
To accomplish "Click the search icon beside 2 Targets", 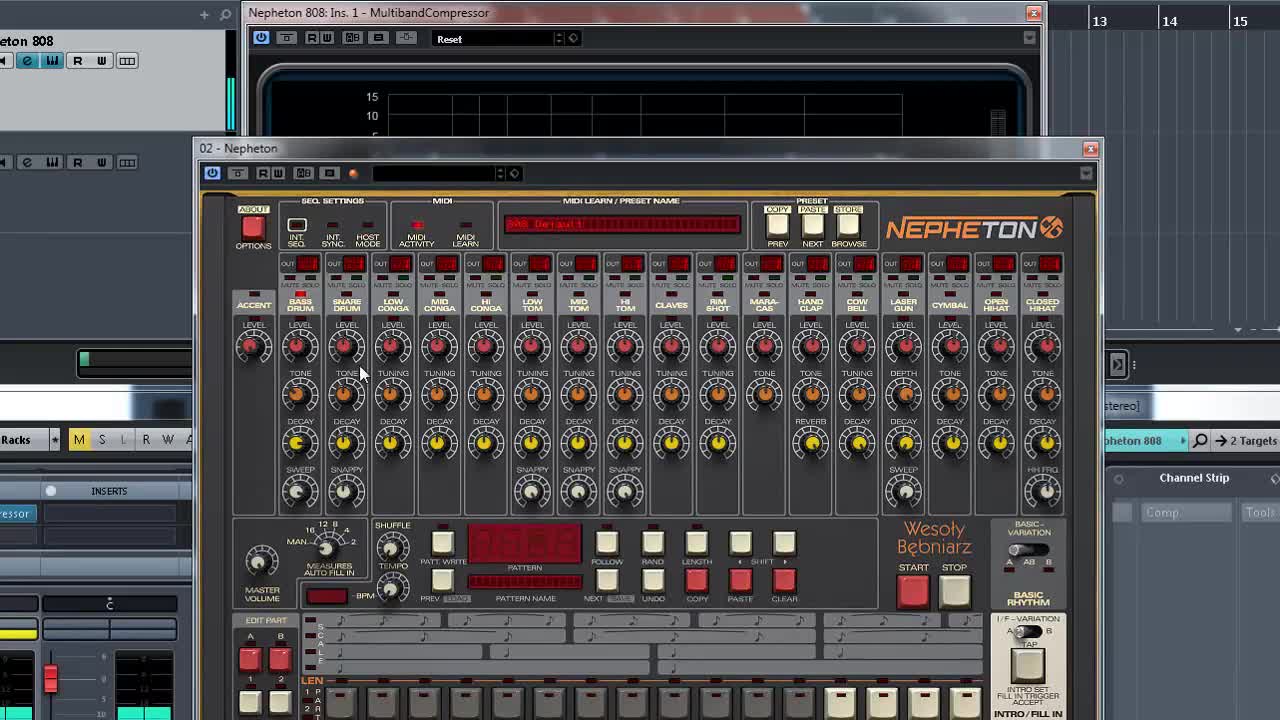I will [x=1200, y=441].
